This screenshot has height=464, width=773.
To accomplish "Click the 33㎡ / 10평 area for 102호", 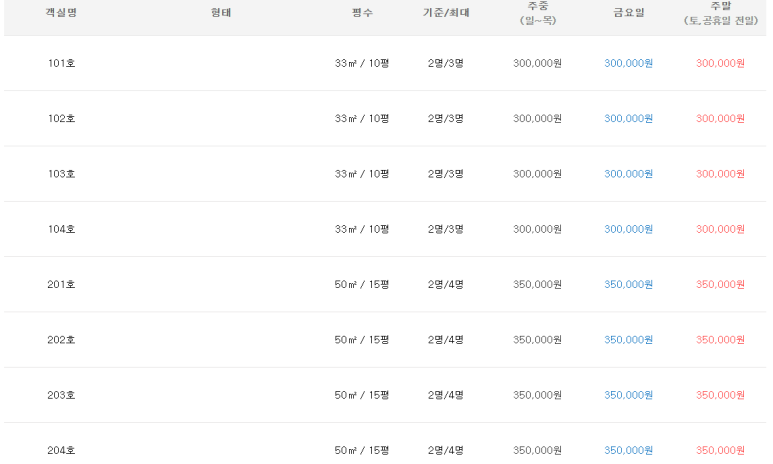I will click(x=362, y=118).
